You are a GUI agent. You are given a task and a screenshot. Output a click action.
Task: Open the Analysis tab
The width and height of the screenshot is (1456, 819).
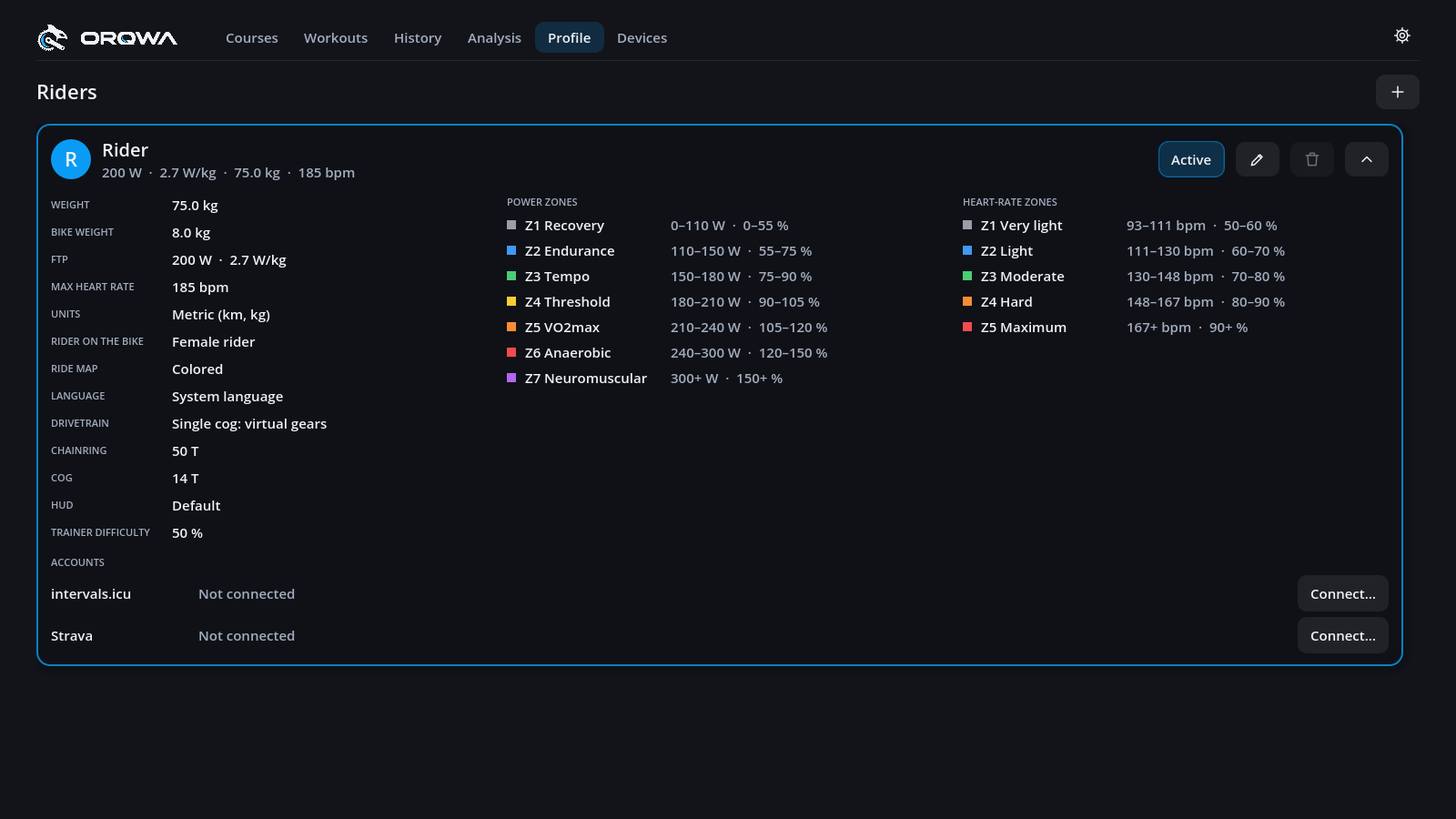point(494,37)
